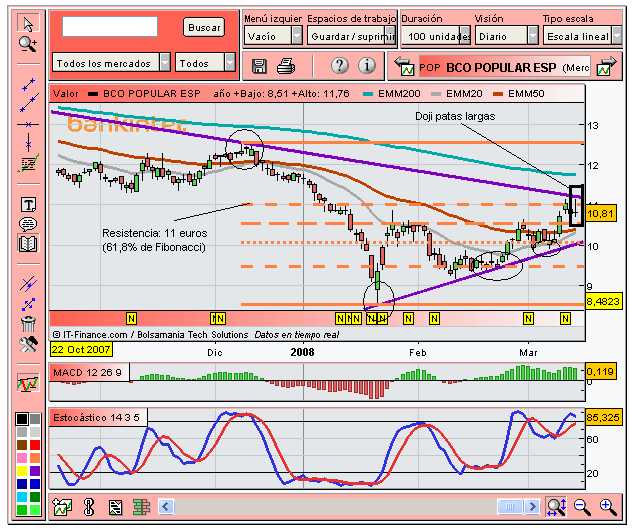
Task: Click the info circle icon
Action: click(367, 65)
